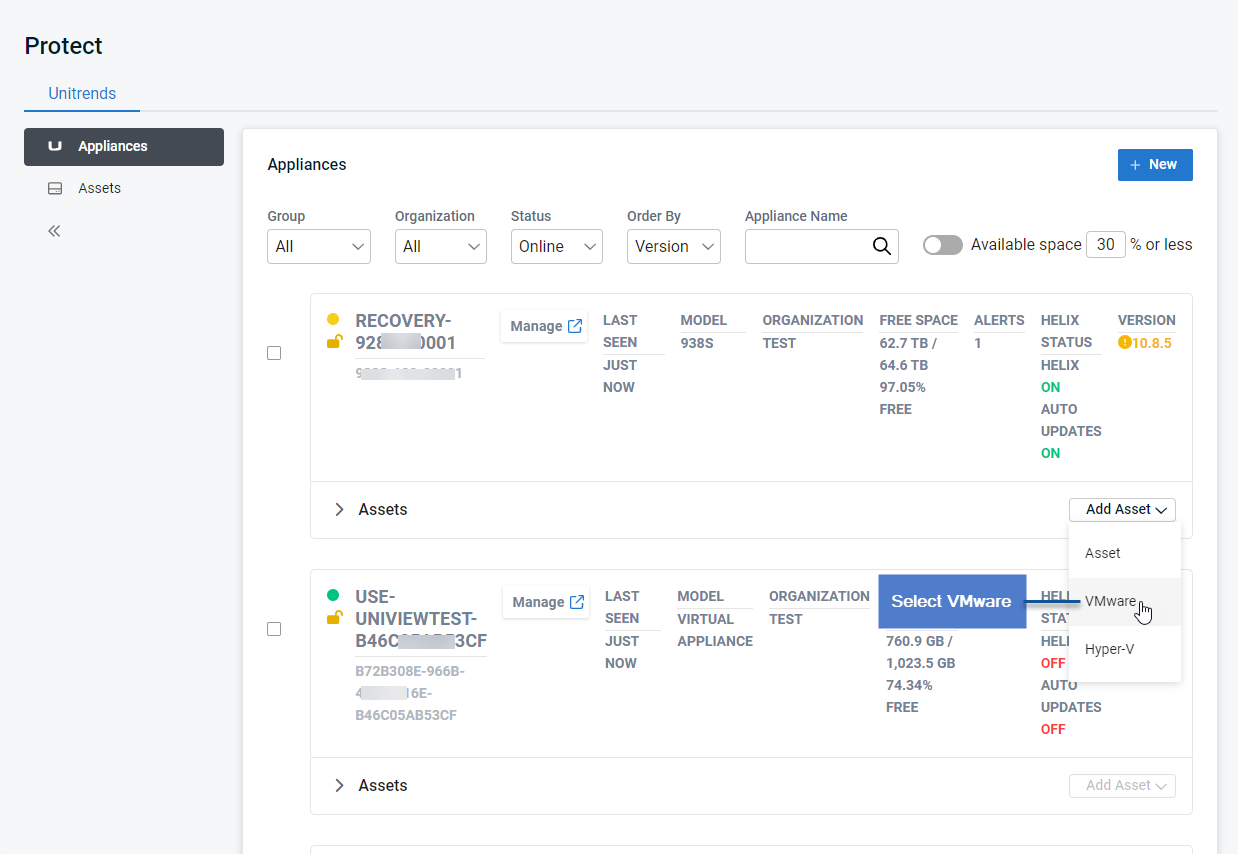
Task: Click the orange version warning icon
Action: [1124, 343]
